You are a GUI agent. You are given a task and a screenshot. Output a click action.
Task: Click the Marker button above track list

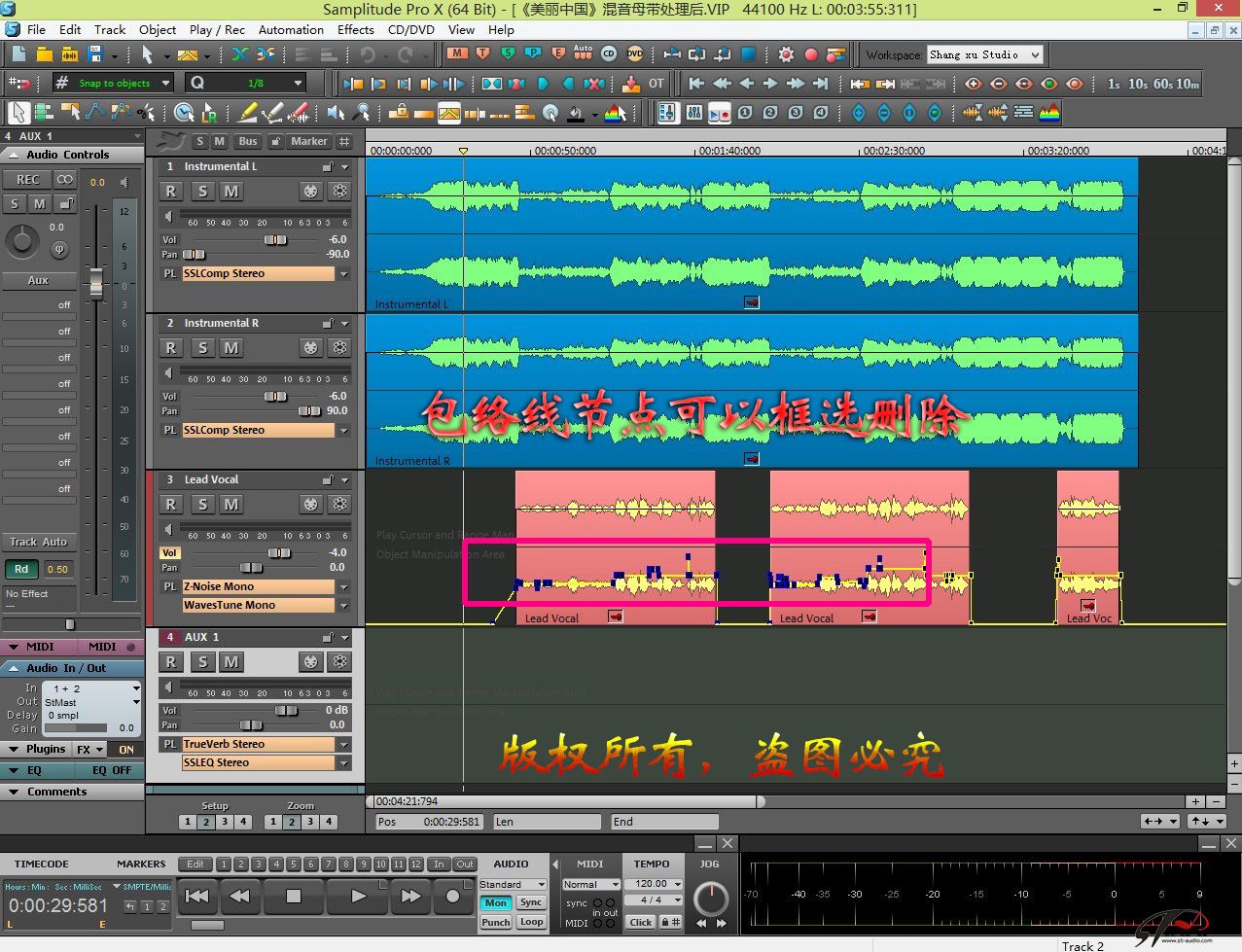click(x=309, y=142)
